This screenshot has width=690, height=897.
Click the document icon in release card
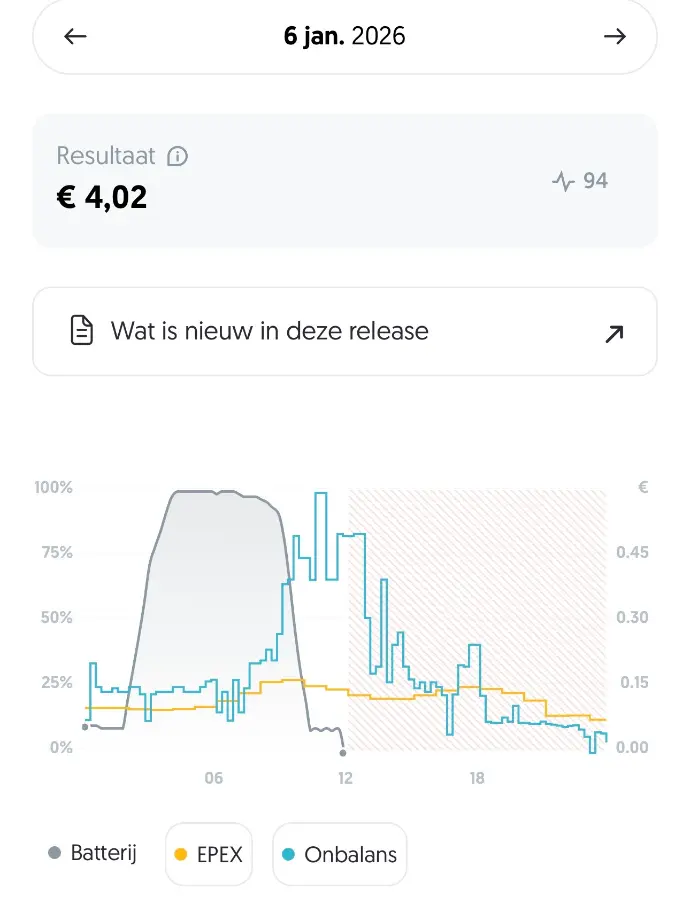coord(82,331)
